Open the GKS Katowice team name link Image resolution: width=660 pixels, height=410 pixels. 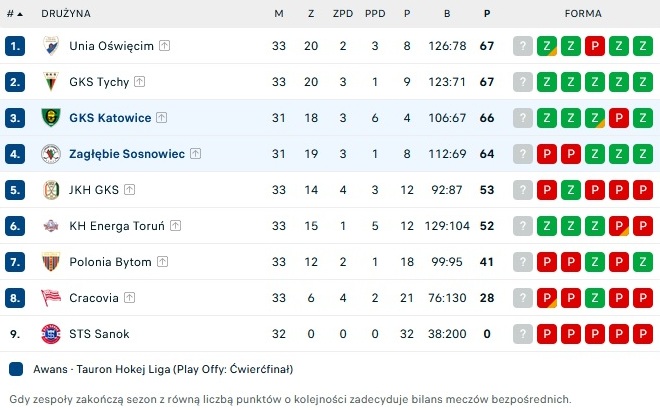click(110, 118)
